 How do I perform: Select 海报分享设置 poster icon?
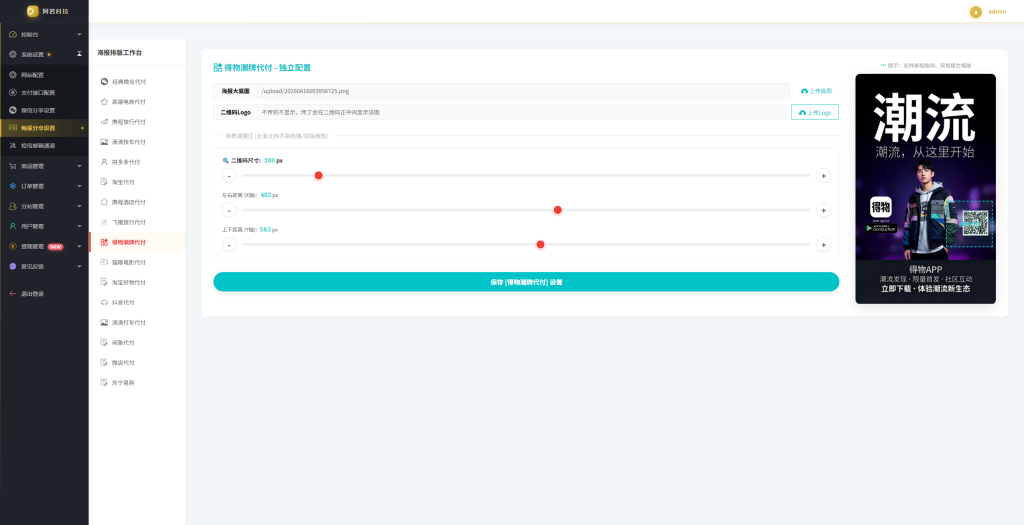[13, 128]
